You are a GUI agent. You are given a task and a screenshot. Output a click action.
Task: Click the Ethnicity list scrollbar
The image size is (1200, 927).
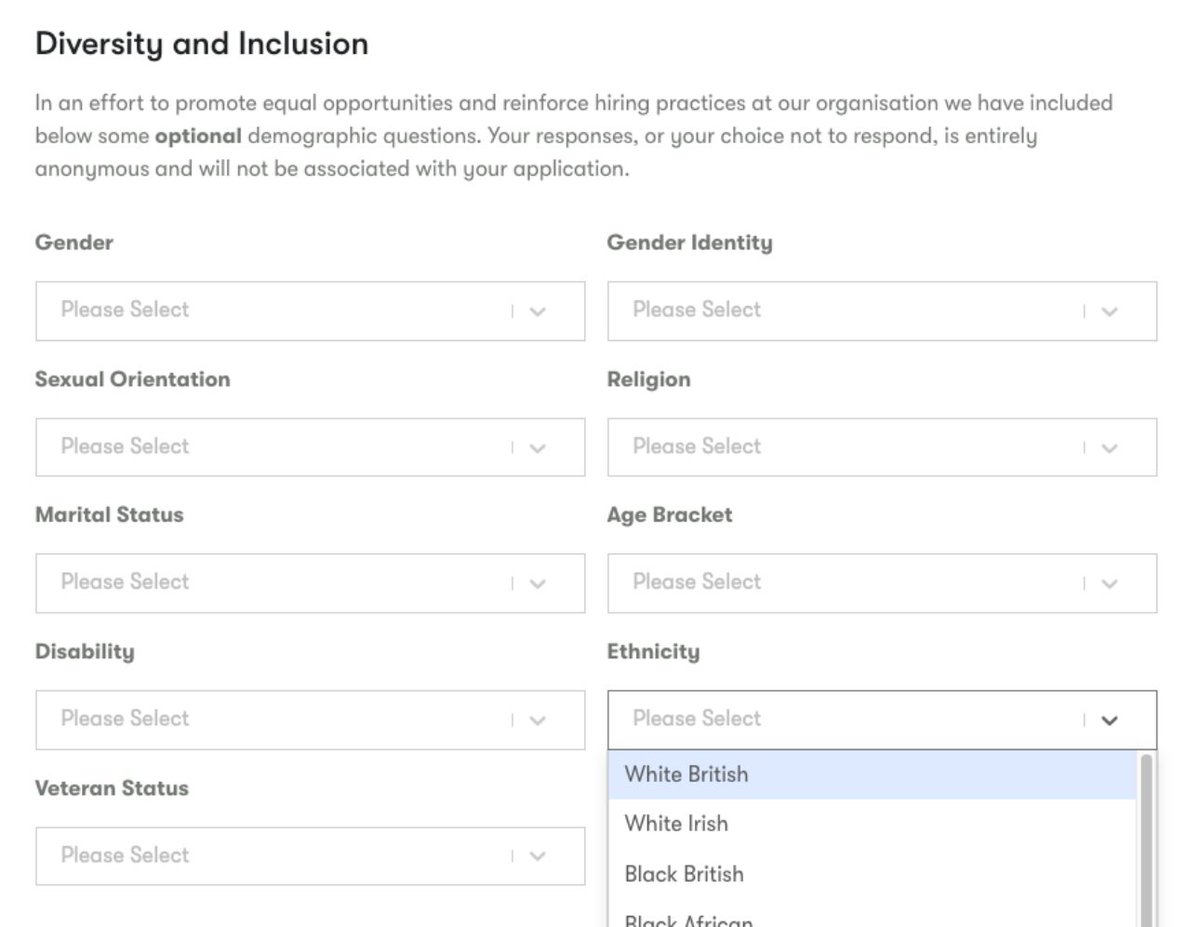[x=1146, y=840]
